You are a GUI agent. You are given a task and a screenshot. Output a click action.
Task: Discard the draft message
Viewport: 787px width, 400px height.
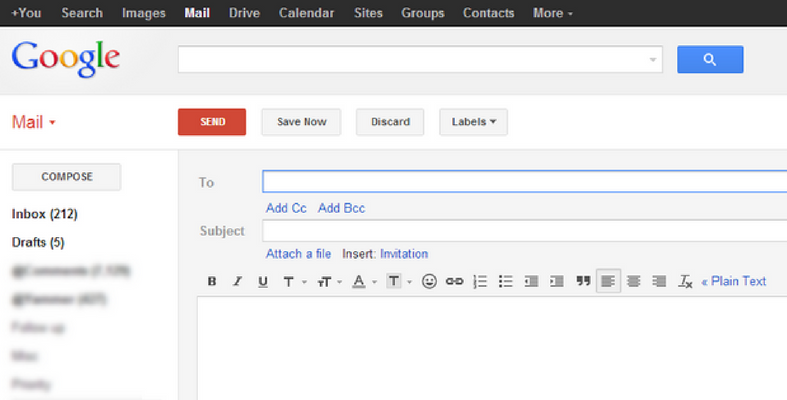390,122
